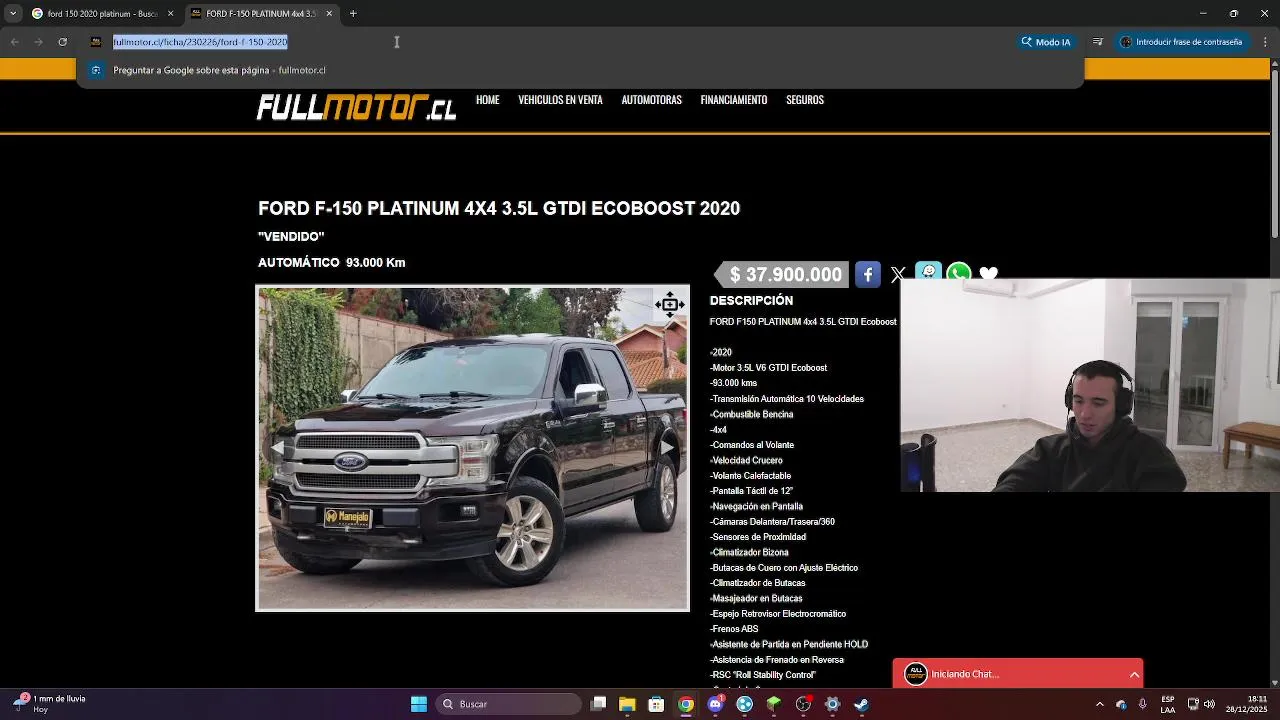The image size is (1280, 720).
Task: Click microphone icon in system tray
Action: pyautogui.click(x=1142, y=704)
